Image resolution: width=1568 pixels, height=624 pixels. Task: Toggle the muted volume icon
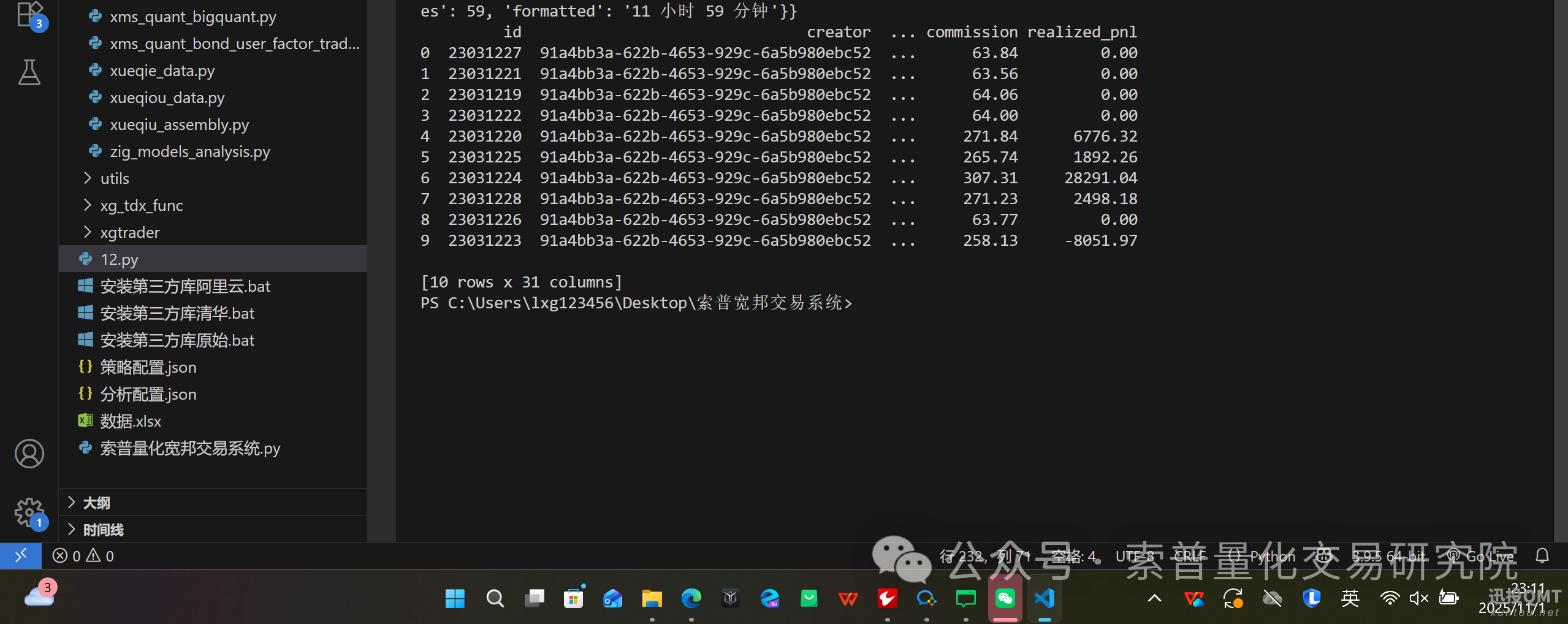click(x=1418, y=598)
